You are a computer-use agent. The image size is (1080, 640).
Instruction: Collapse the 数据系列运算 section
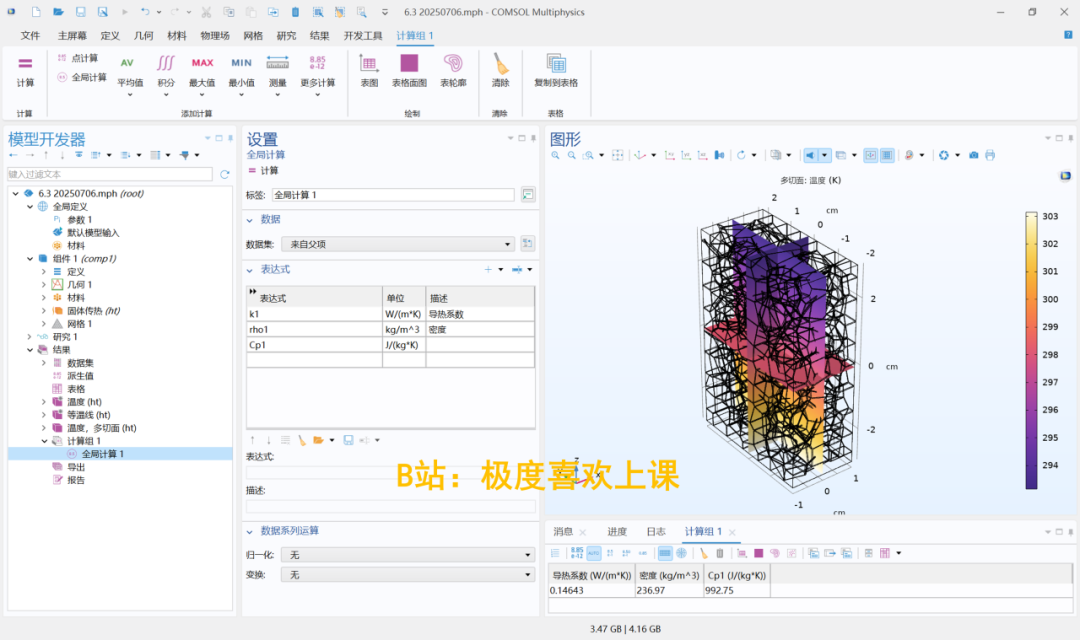[x=249, y=531]
